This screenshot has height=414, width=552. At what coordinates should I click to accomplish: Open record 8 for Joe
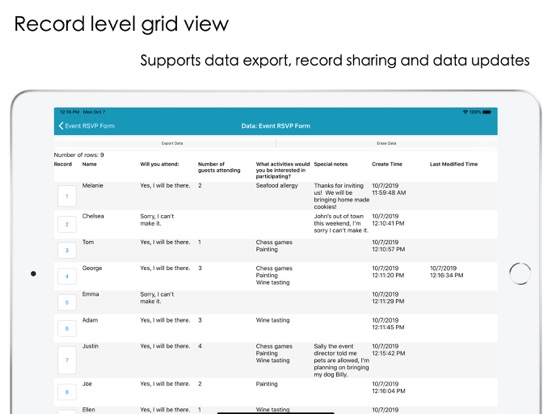coord(67,392)
